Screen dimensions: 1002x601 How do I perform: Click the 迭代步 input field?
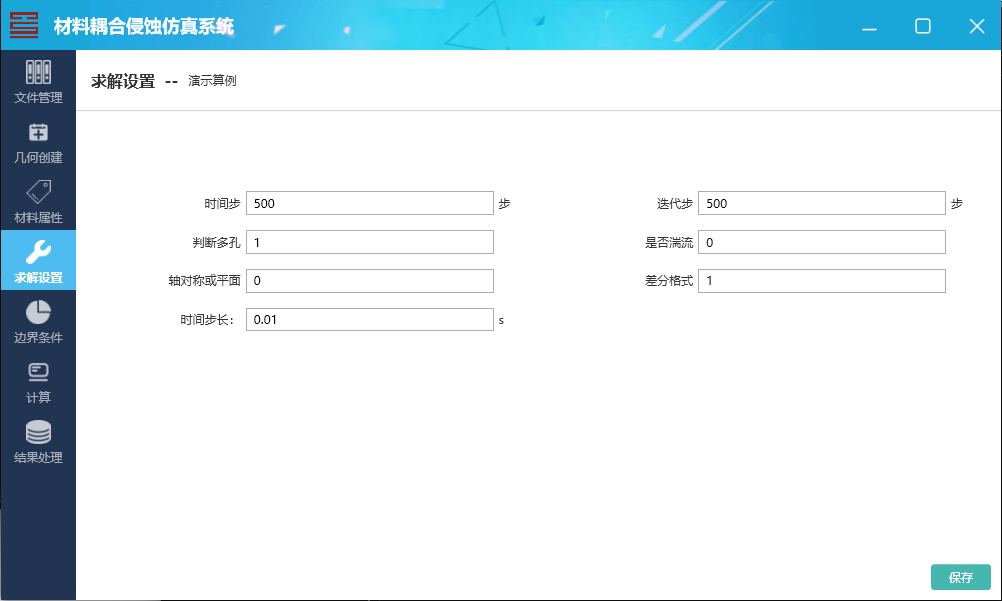pyautogui.click(x=821, y=203)
